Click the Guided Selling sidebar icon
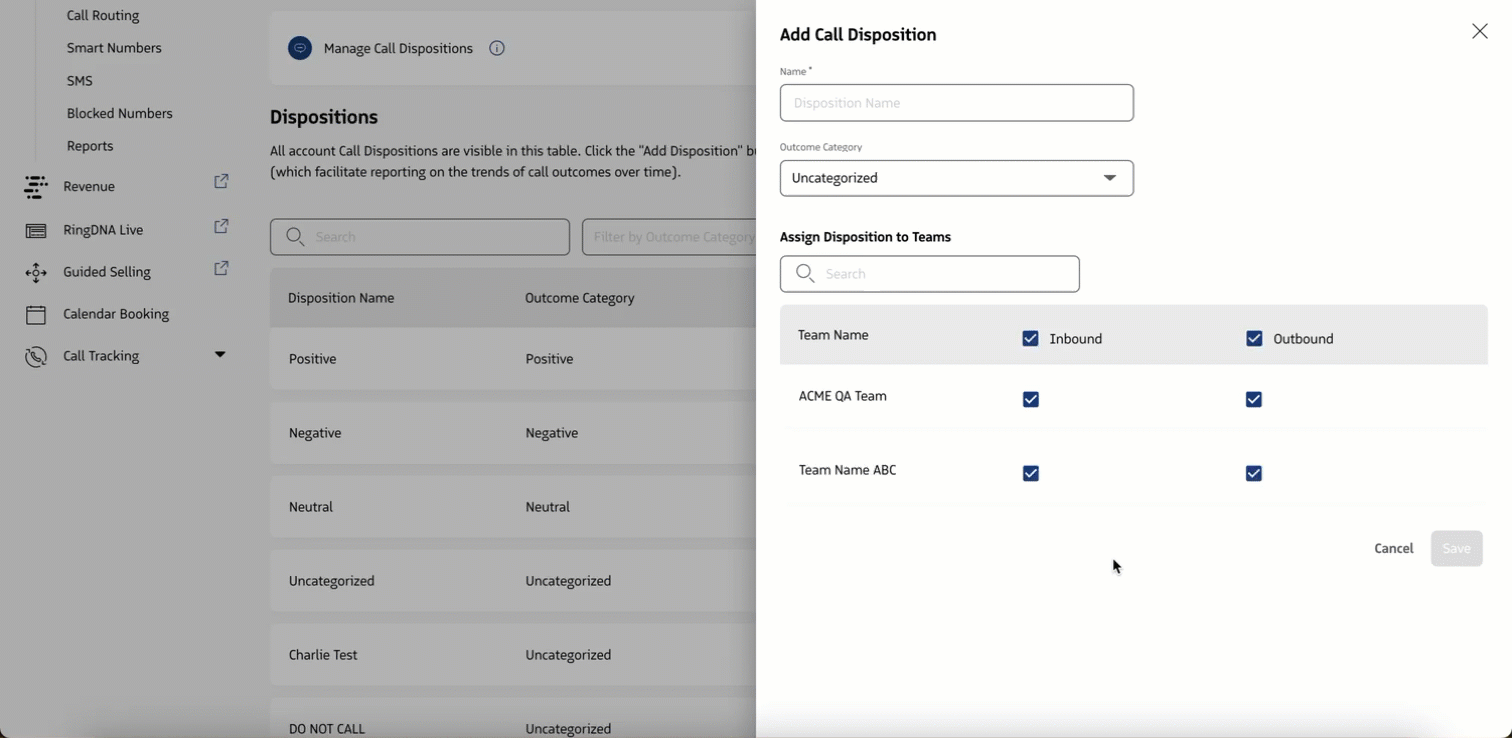 tap(36, 272)
